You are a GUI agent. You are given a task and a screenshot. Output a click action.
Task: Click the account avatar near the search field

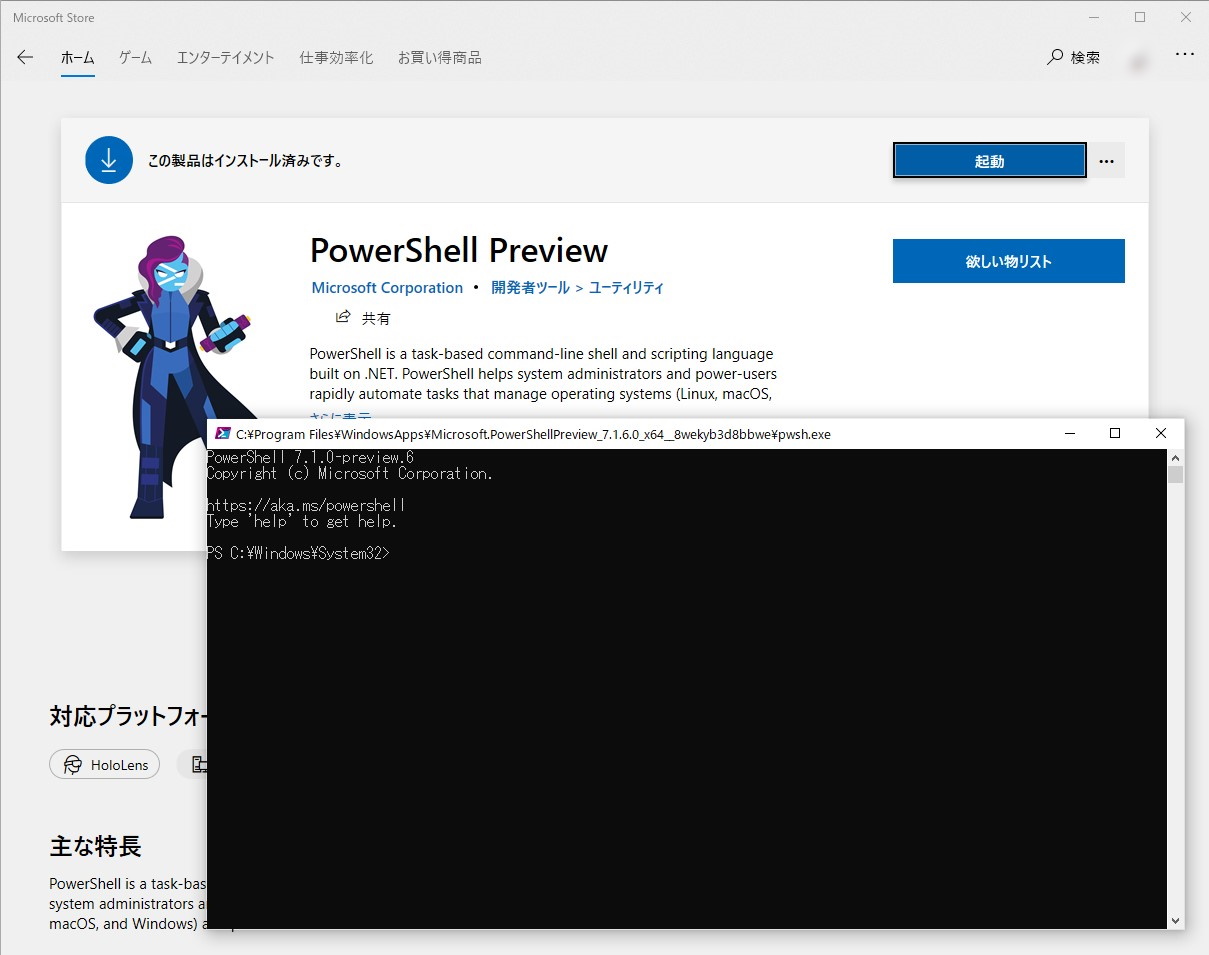[x=1139, y=60]
